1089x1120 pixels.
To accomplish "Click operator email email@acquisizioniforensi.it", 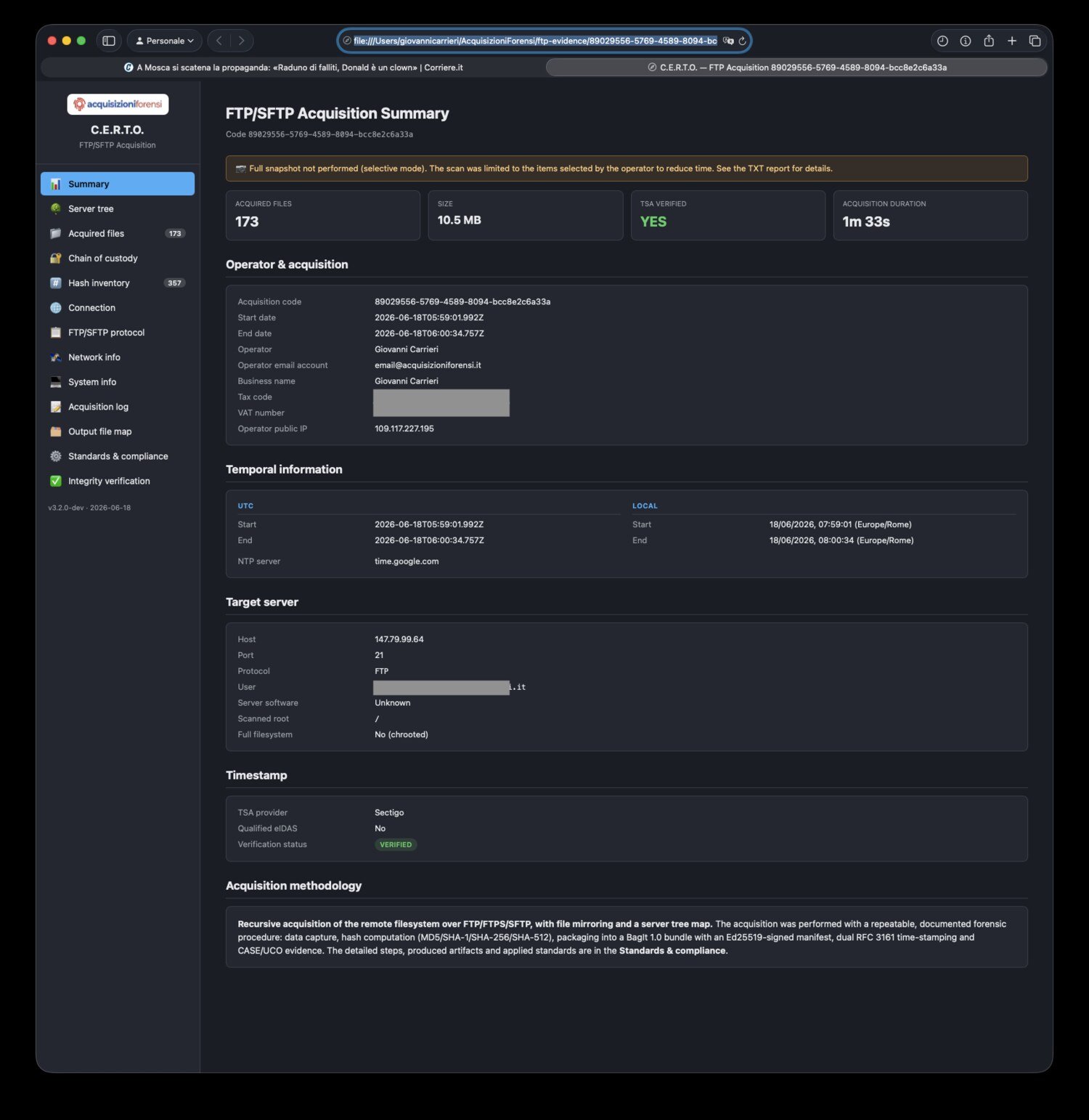I will click(x=428, y=365).
